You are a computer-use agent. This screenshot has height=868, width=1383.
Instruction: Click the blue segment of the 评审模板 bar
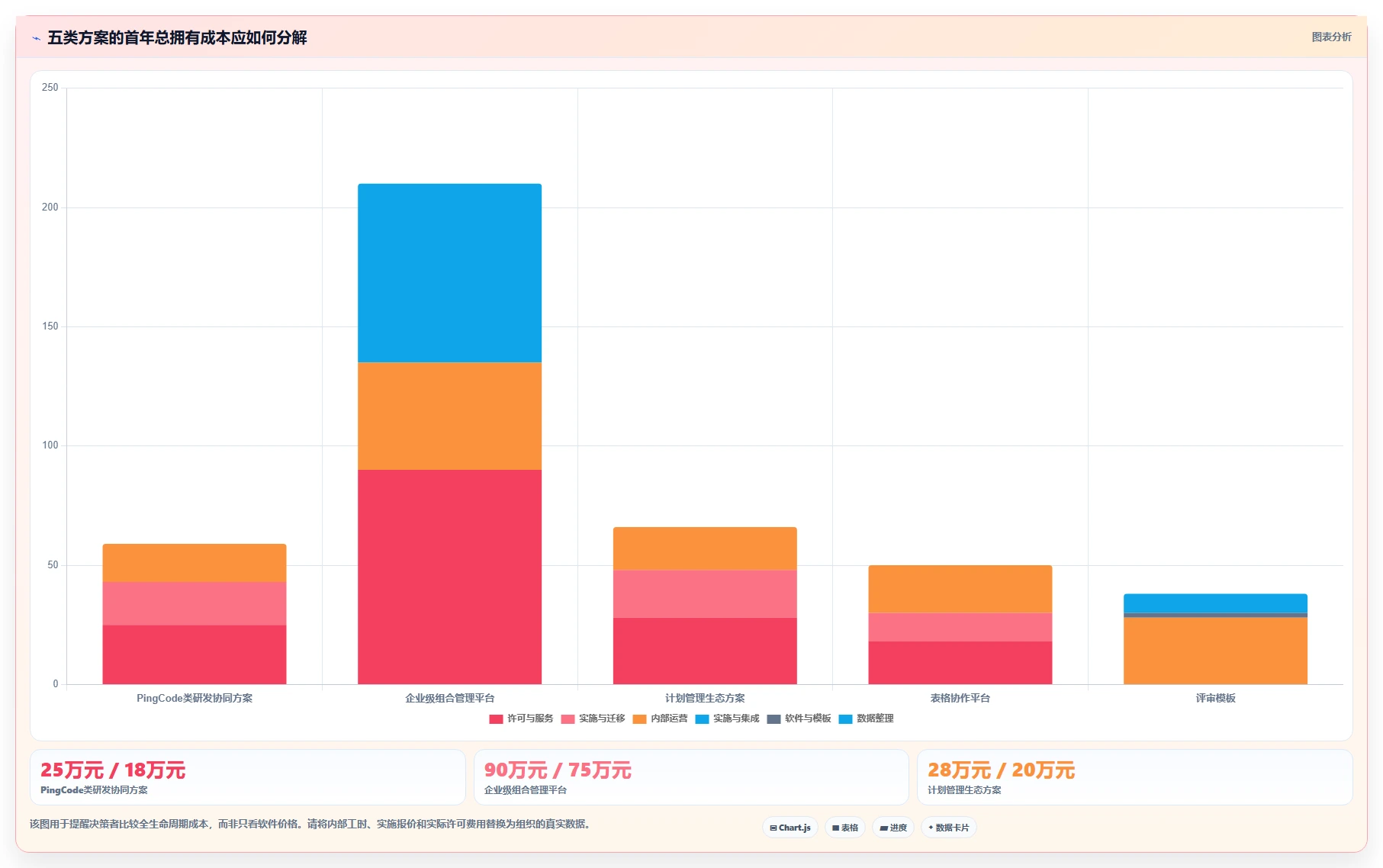click(x=1215, y=603)
